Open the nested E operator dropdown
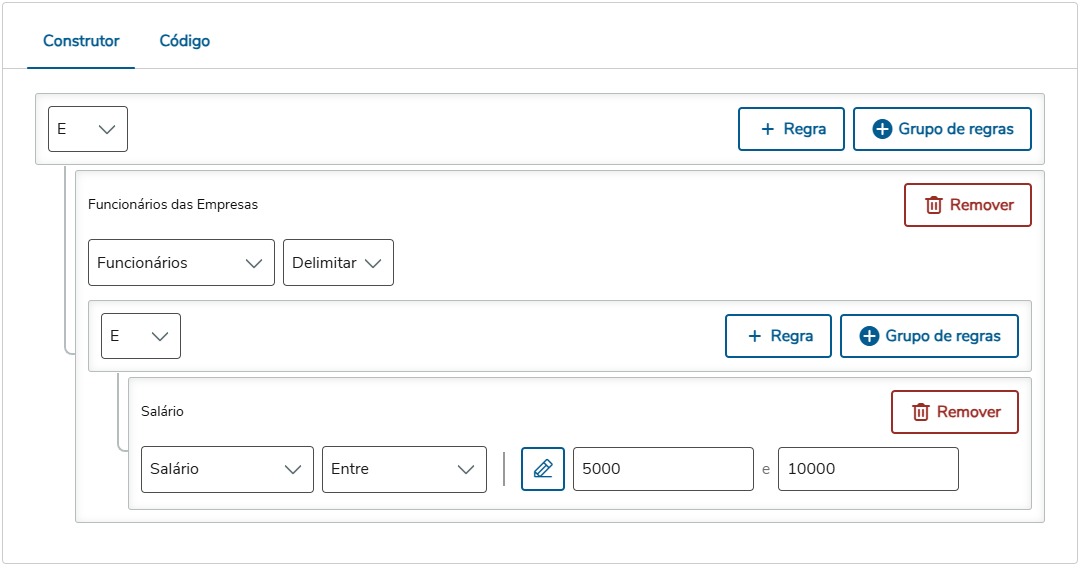The image size is (1085, 568). 141,336
